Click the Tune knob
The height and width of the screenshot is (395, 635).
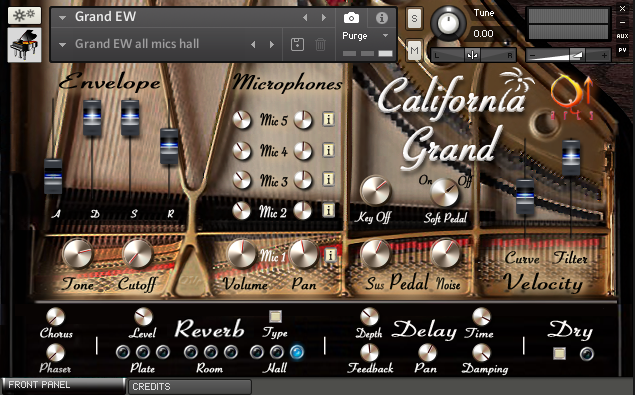pyautogui.click(x=448, y=23)
